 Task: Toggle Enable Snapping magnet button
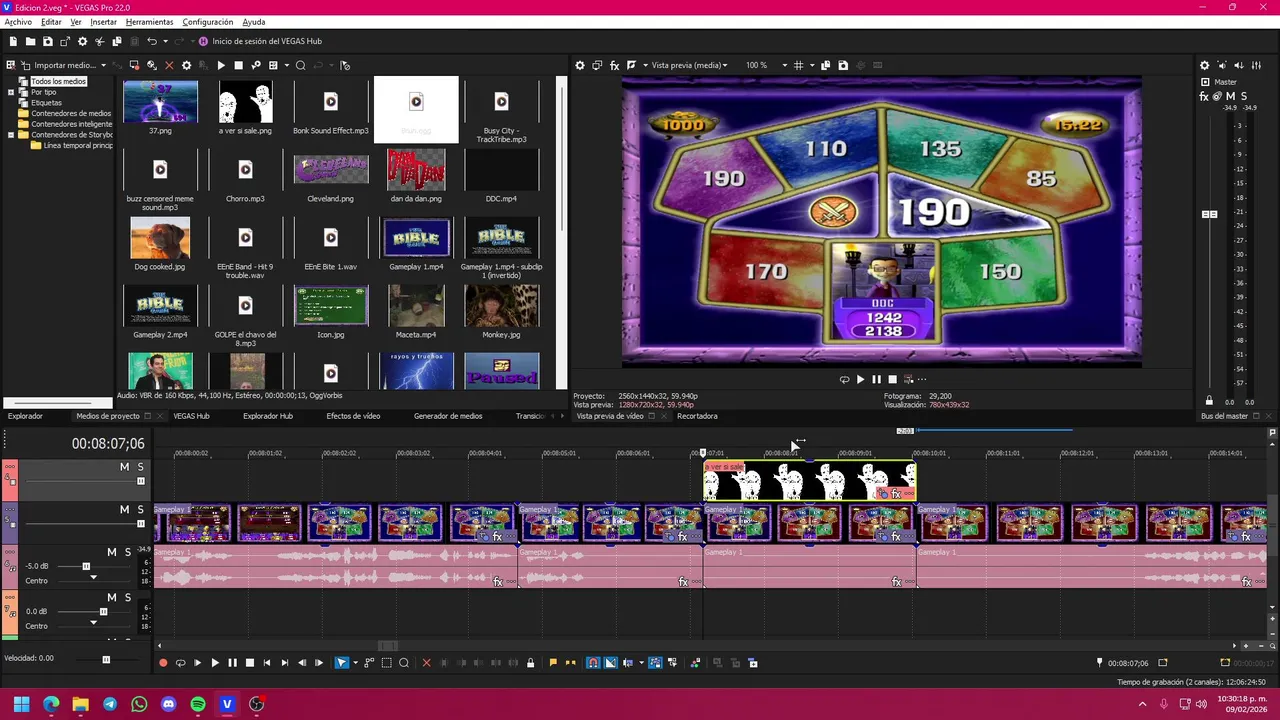pos(593,663)
